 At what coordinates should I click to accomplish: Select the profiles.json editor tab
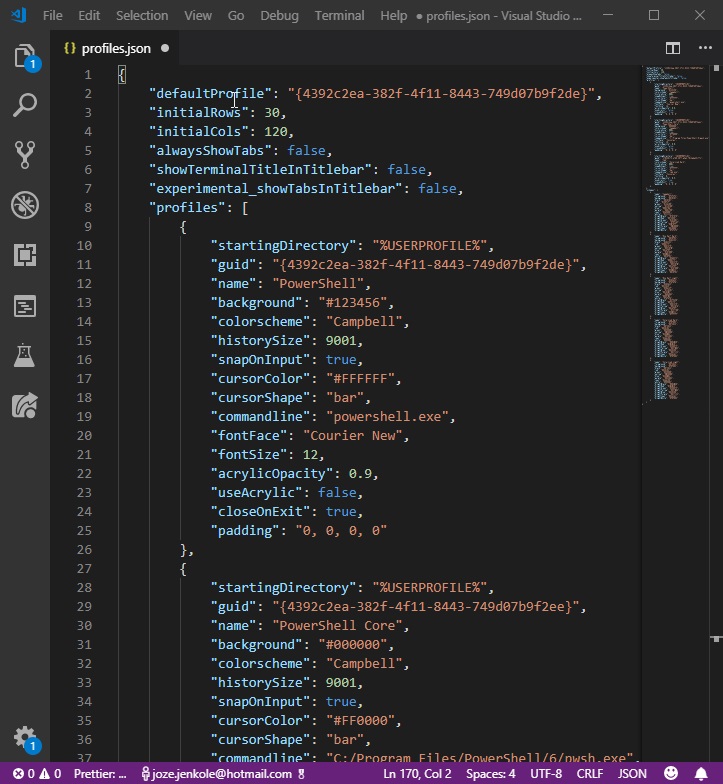116,48
